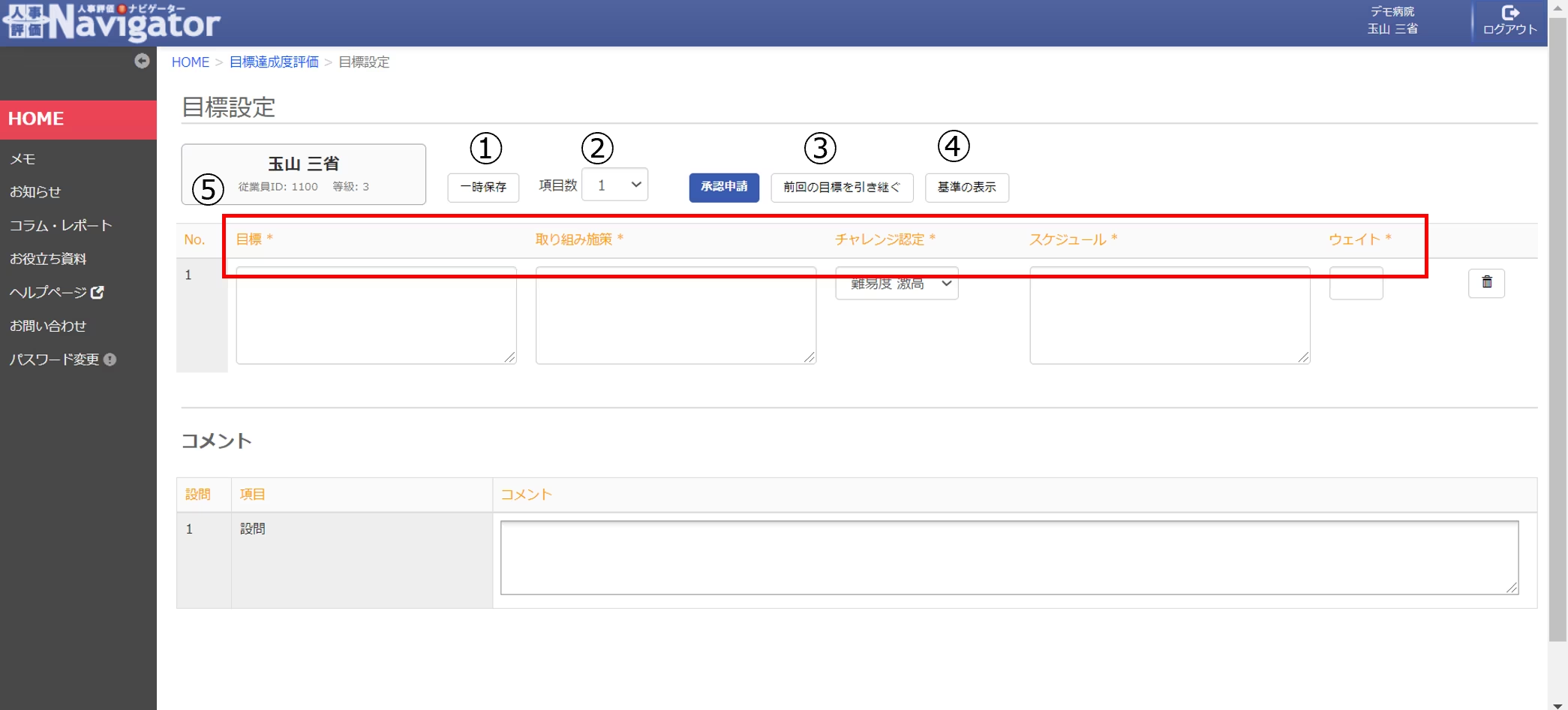This screenshot has height=710, width=1568.
Task: Click into the スケジュール text area
Action: (1170, 315)
